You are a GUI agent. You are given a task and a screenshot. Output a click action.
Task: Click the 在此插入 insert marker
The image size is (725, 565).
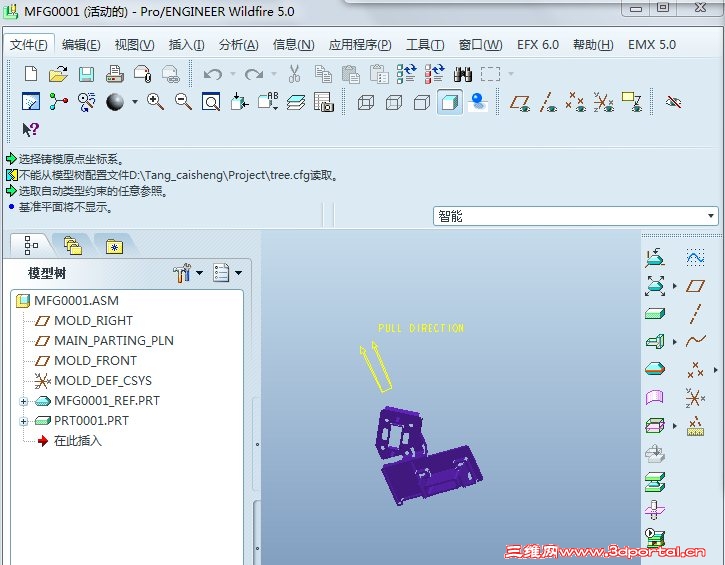[x=69, y=441]
